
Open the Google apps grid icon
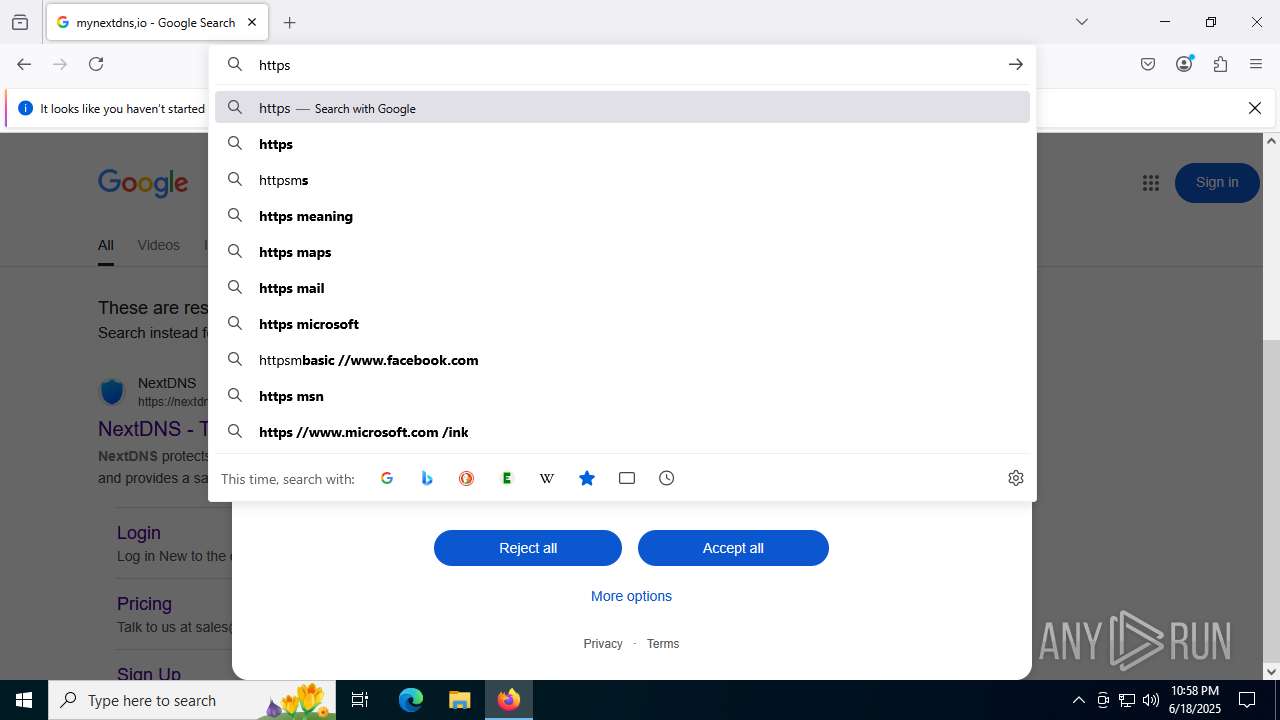pyautogui.click(x=1151, y=183)
